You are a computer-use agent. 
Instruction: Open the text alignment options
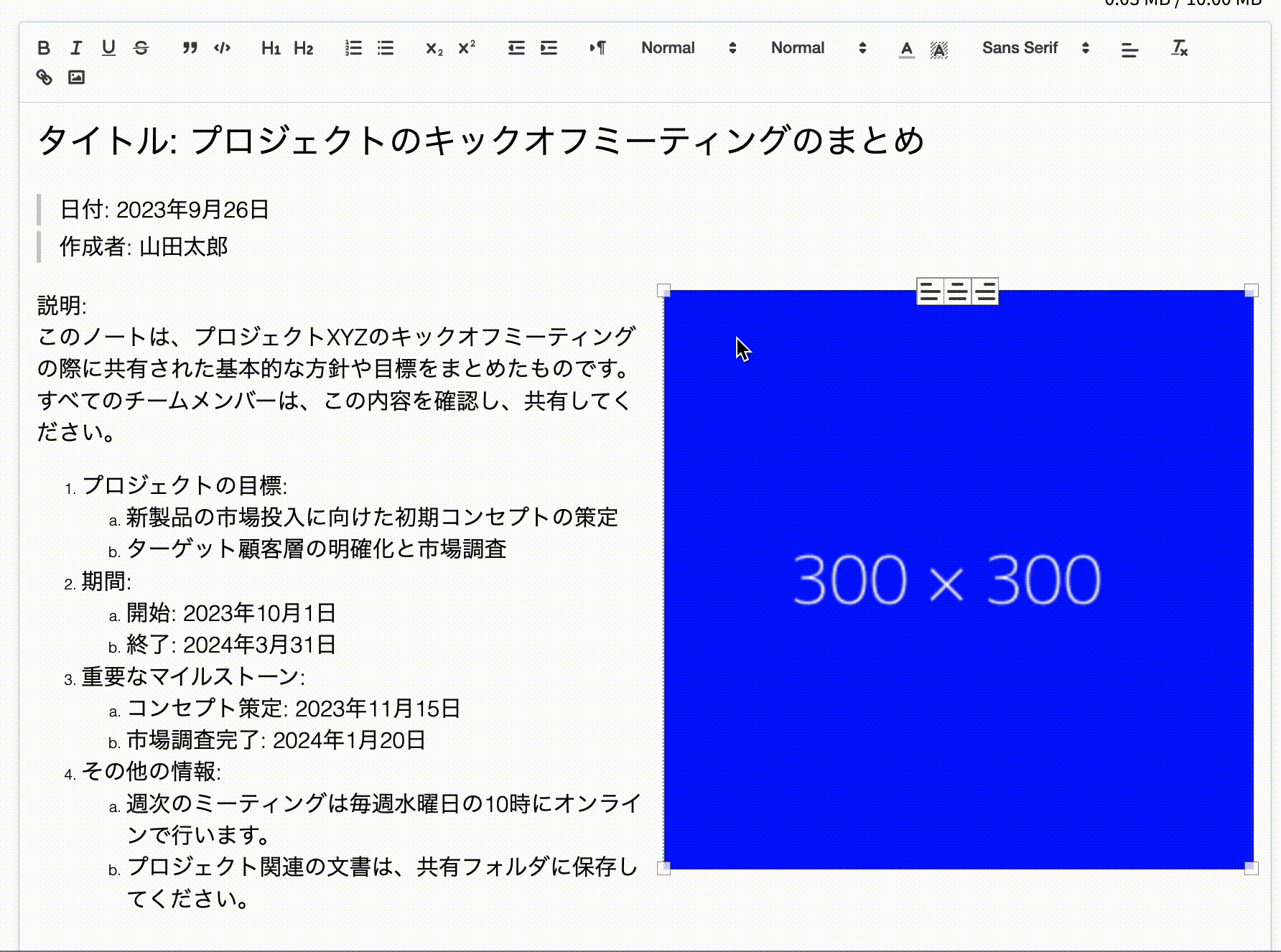[1129, 49]
